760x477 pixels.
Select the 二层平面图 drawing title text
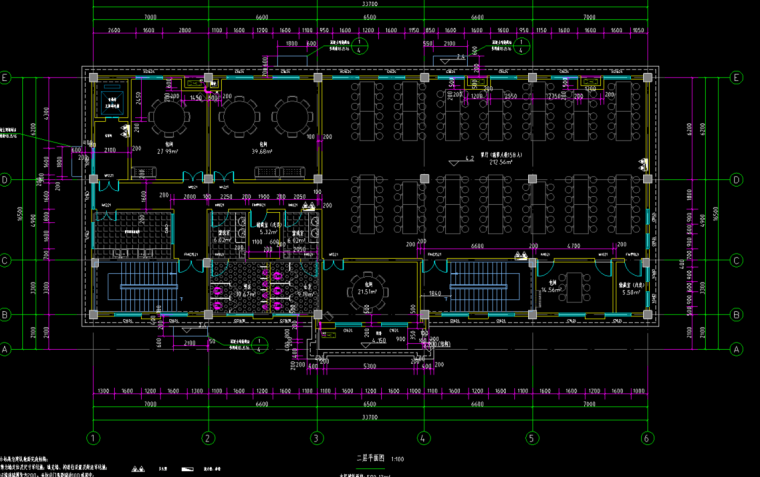[370, 458]
